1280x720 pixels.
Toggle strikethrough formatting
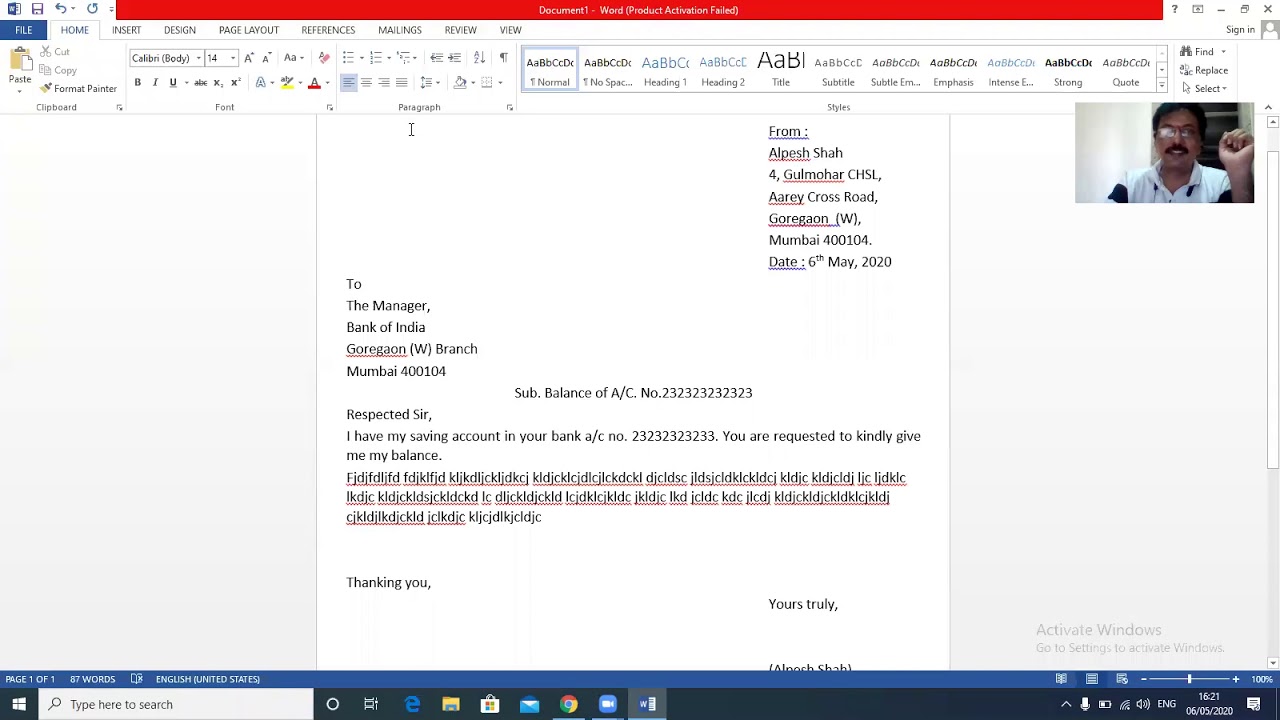(x=201, y=83)
